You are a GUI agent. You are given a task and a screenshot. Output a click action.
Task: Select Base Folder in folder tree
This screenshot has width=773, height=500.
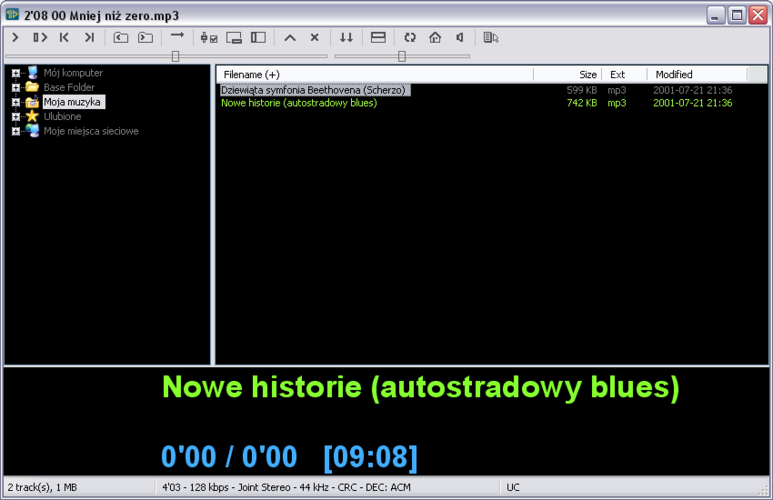tap(69, 87)
